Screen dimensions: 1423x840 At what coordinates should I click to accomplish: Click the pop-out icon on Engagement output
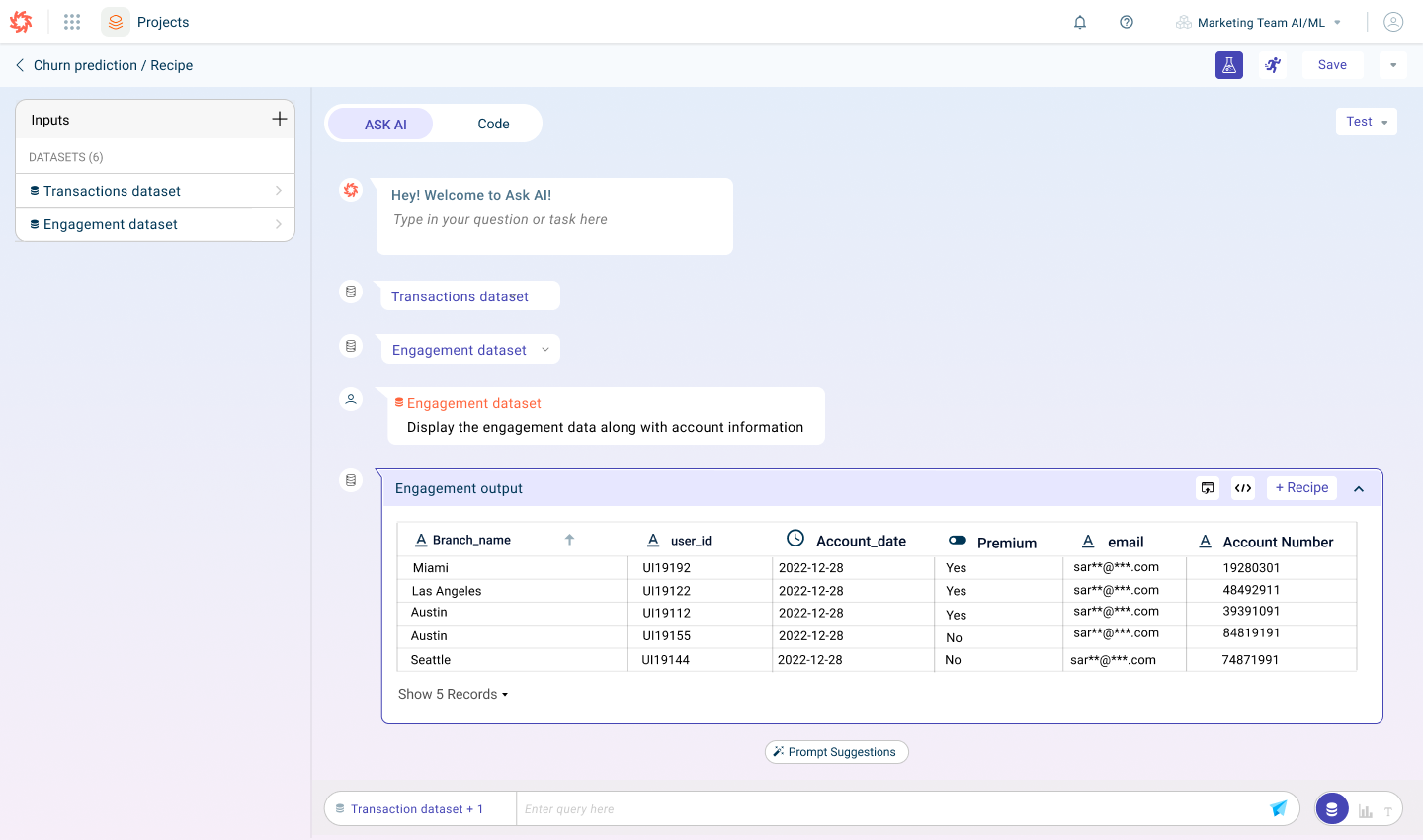tap(1207, 487)
